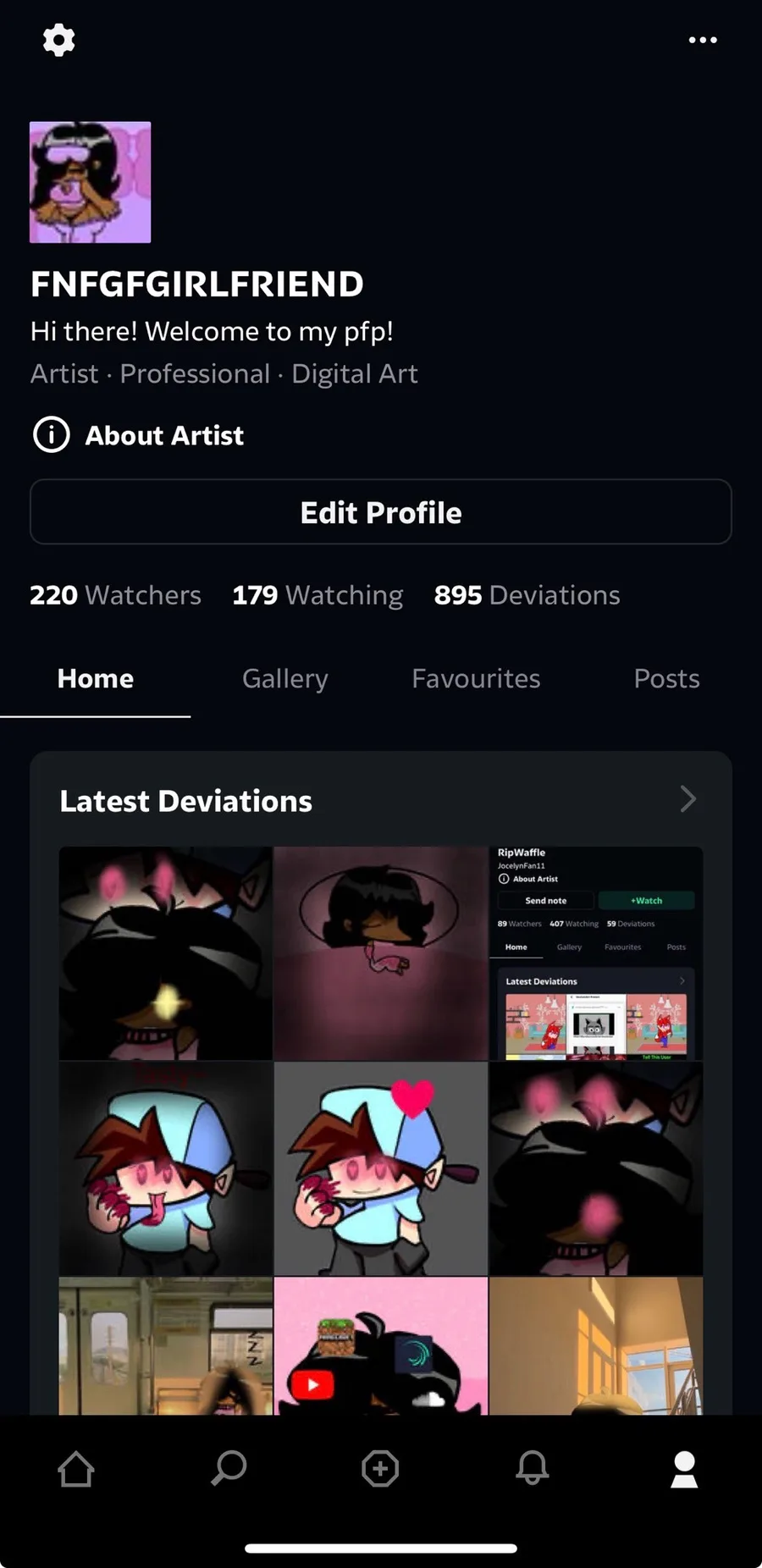Select the Home profile tab
This screenshot has height=1568, width=762.
[x=96, y=678]
